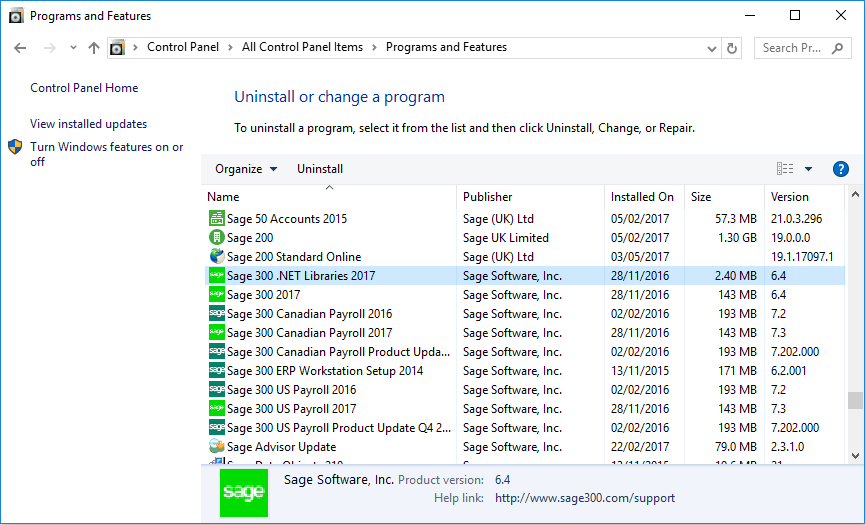Click the Sage 200 Standard Online globe icon
The height and width of the screenshot is (525, 866).
tap(216, 257)
